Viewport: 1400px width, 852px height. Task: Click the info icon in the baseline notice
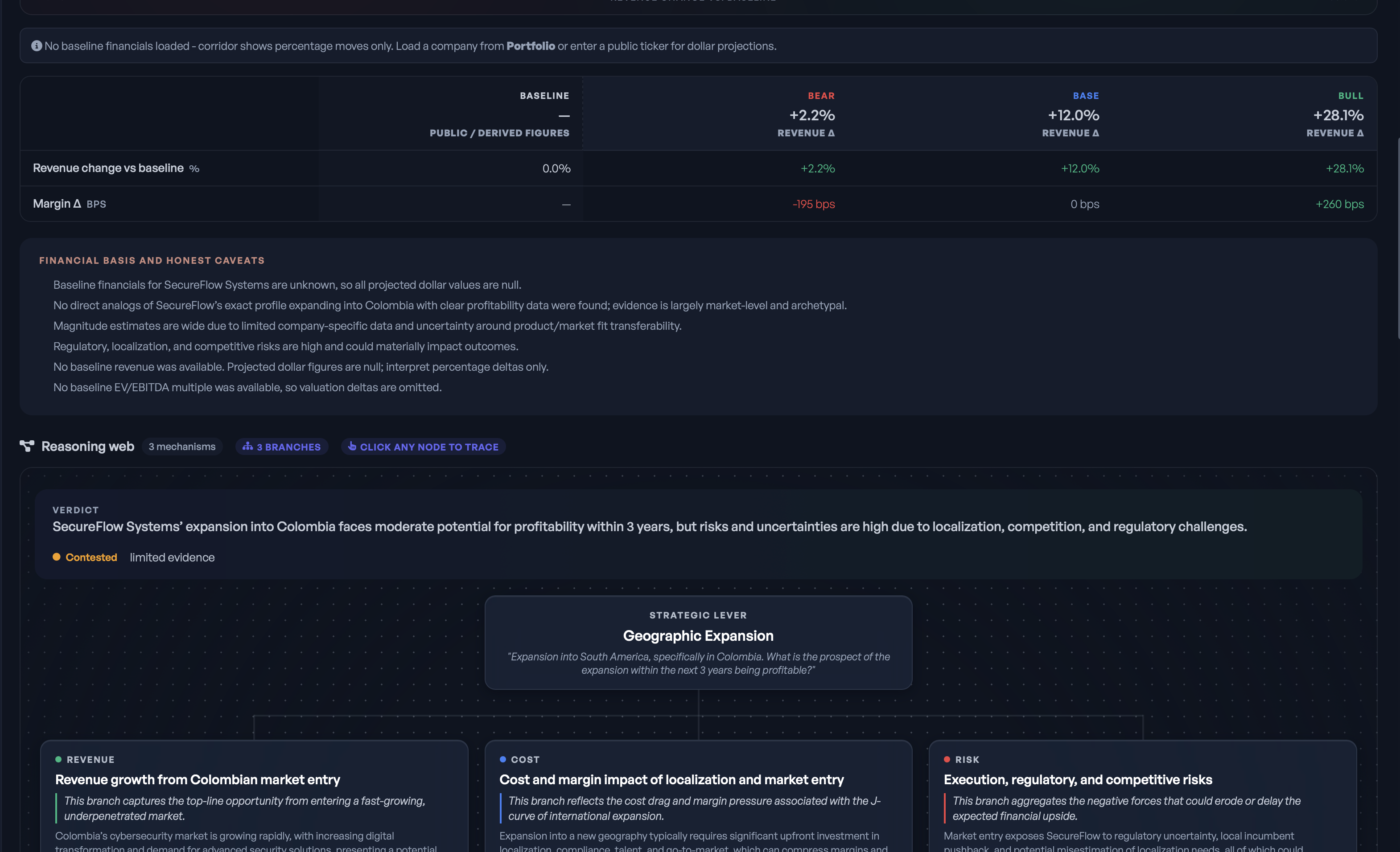(x=37, y=46)
